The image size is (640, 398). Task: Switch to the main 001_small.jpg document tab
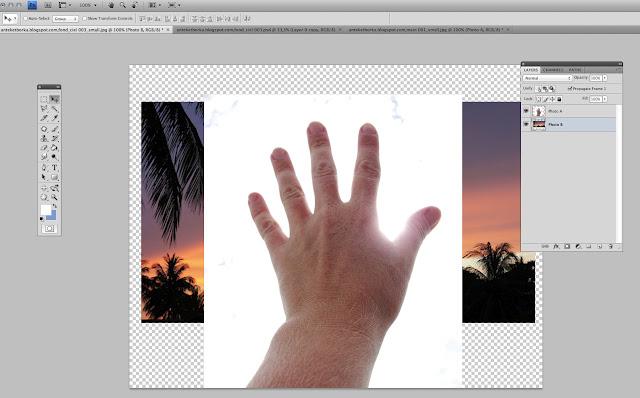429,29
